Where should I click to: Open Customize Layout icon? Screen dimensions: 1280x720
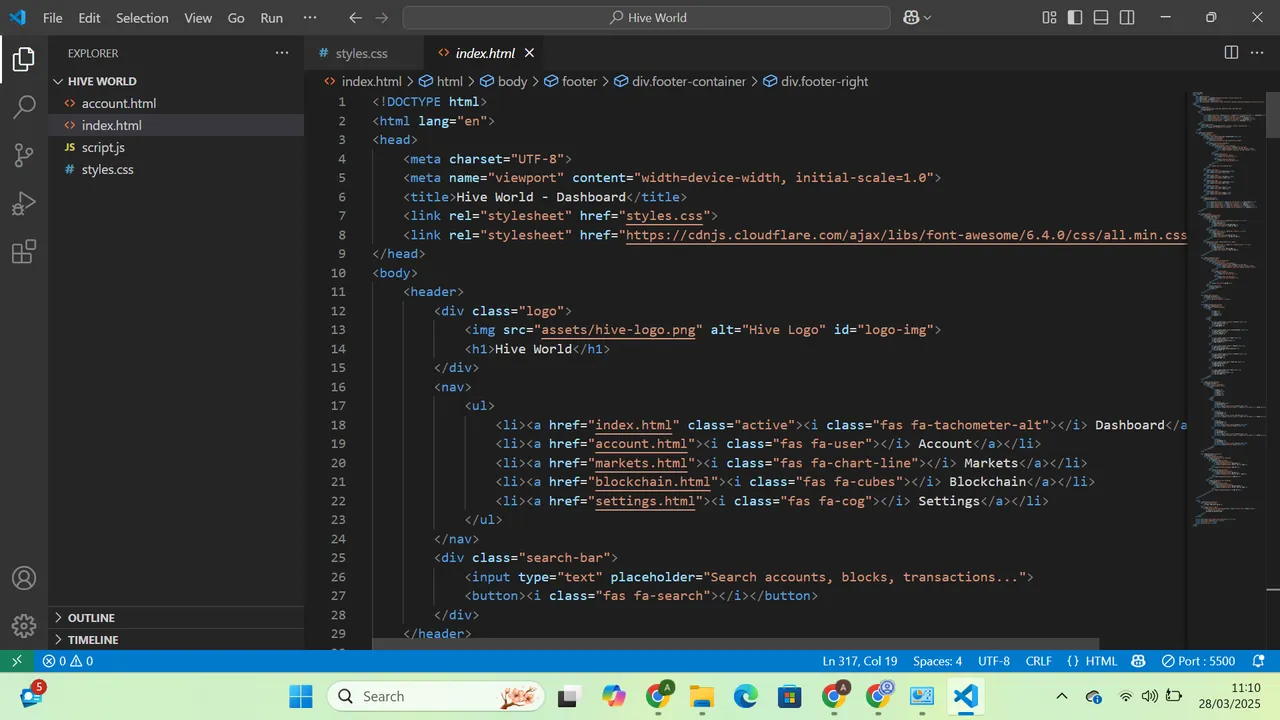(x=1049, y=18)
